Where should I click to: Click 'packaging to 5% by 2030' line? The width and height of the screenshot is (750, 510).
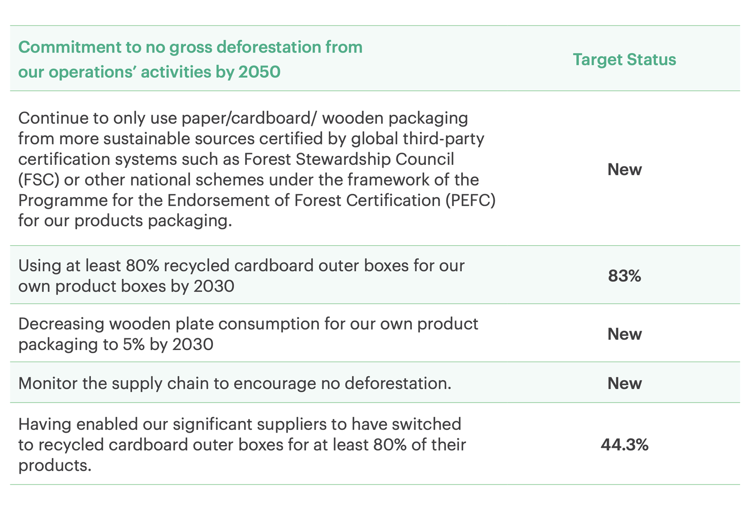coord(116,344)
